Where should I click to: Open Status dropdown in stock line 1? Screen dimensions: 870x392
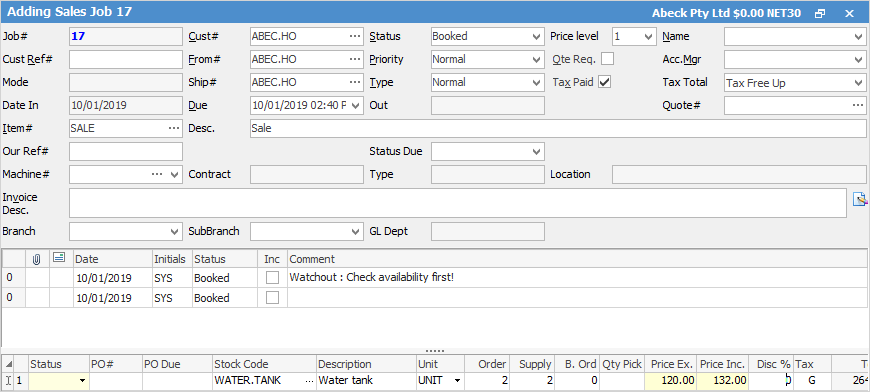pyautogui.click(x=83, y=381)
